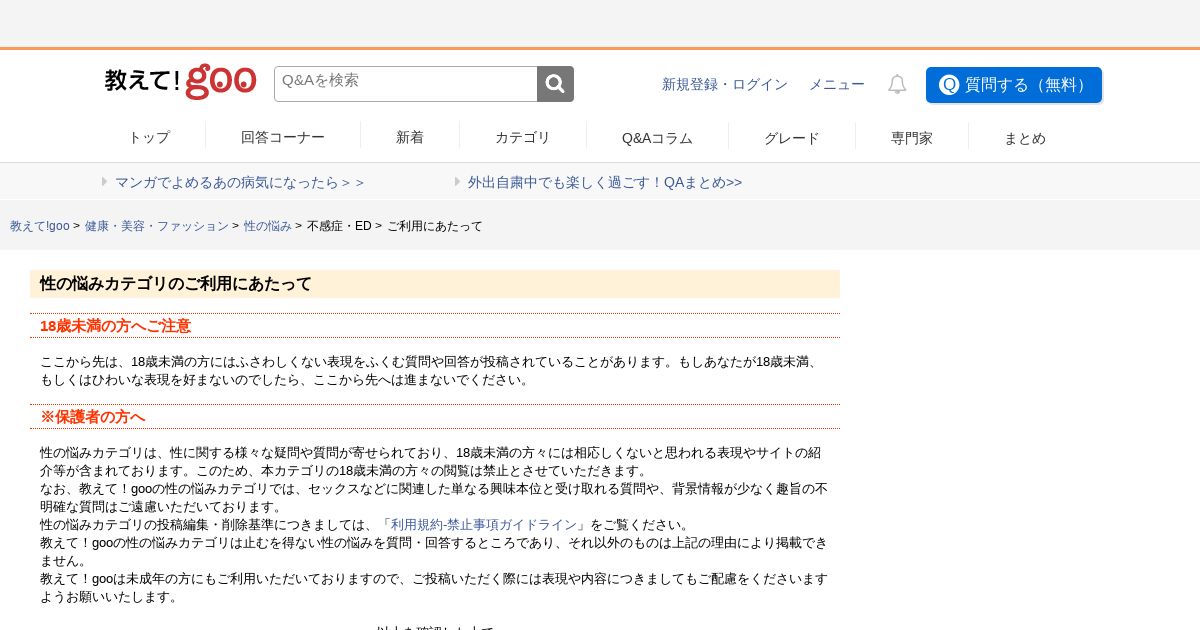This screenshot has width=1200, height=630.
Task: Click ご利用にあたって breadcrumb text
Action: click(x=435, y=226)
